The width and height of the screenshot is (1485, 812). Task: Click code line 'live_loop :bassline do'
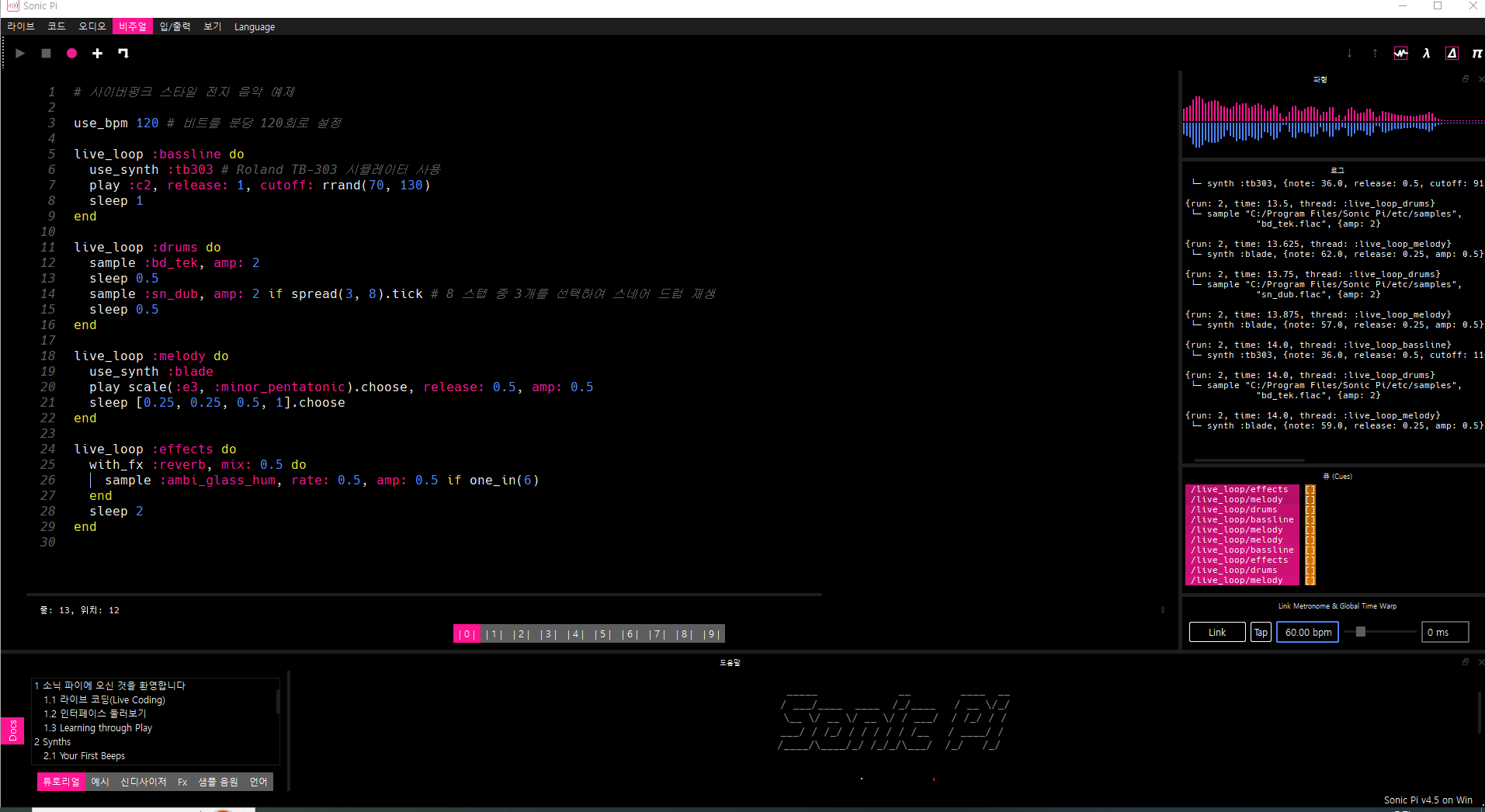pyautogui.click(x=158, y=154)
